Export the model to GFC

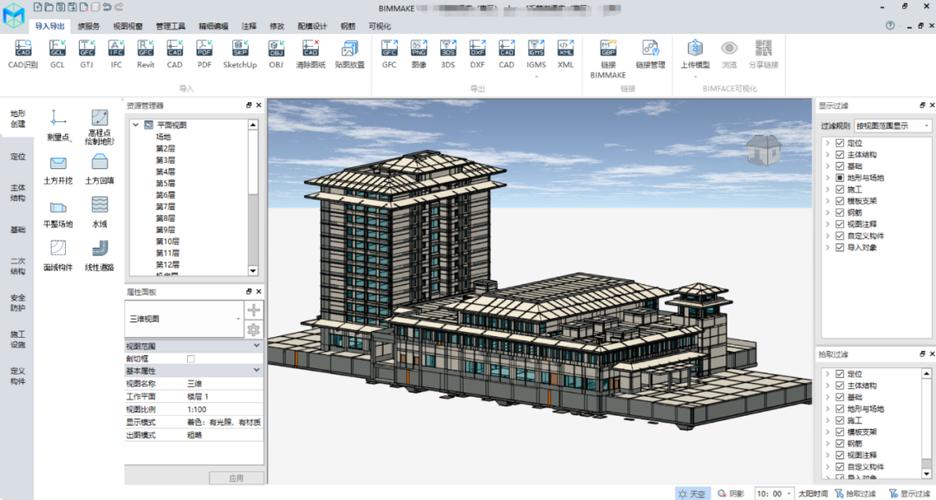(389, 54)
